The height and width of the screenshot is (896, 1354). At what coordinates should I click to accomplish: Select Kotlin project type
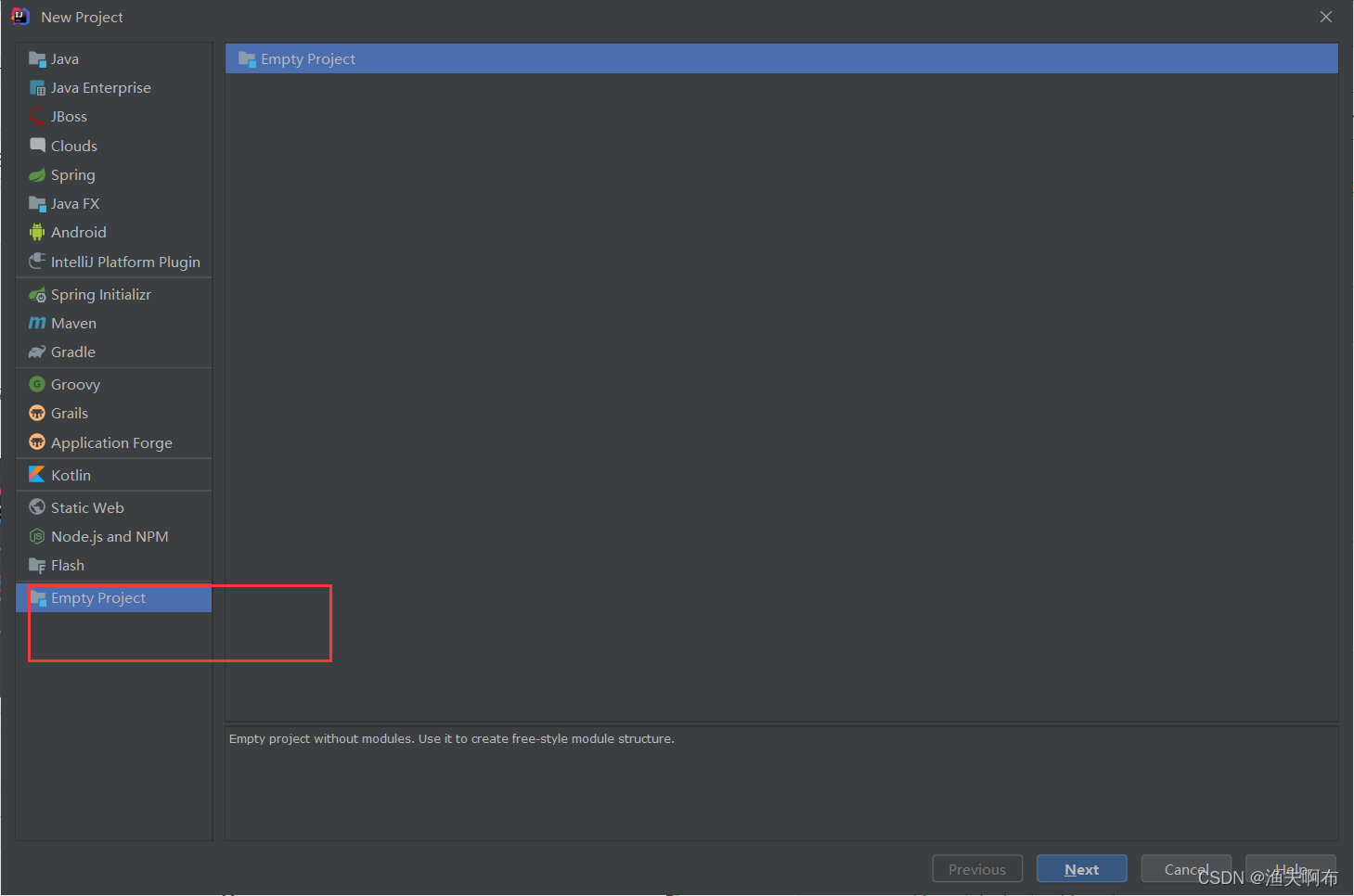(x=114, y=474)
